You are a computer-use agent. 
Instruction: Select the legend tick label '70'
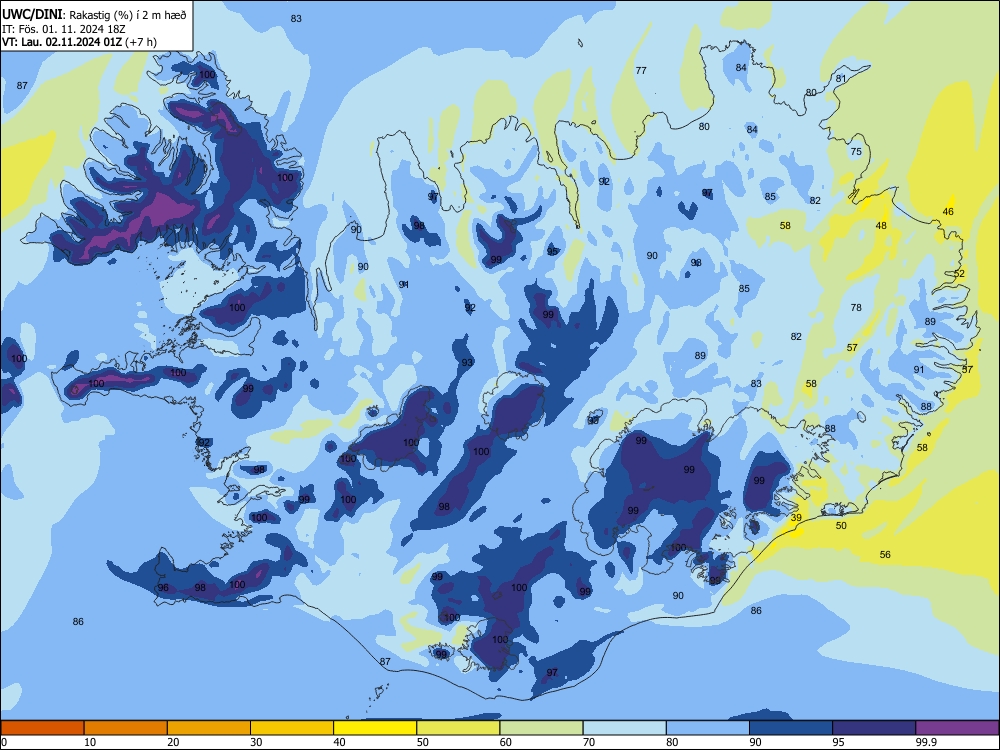pyautogui.click(x=589, y=742)
